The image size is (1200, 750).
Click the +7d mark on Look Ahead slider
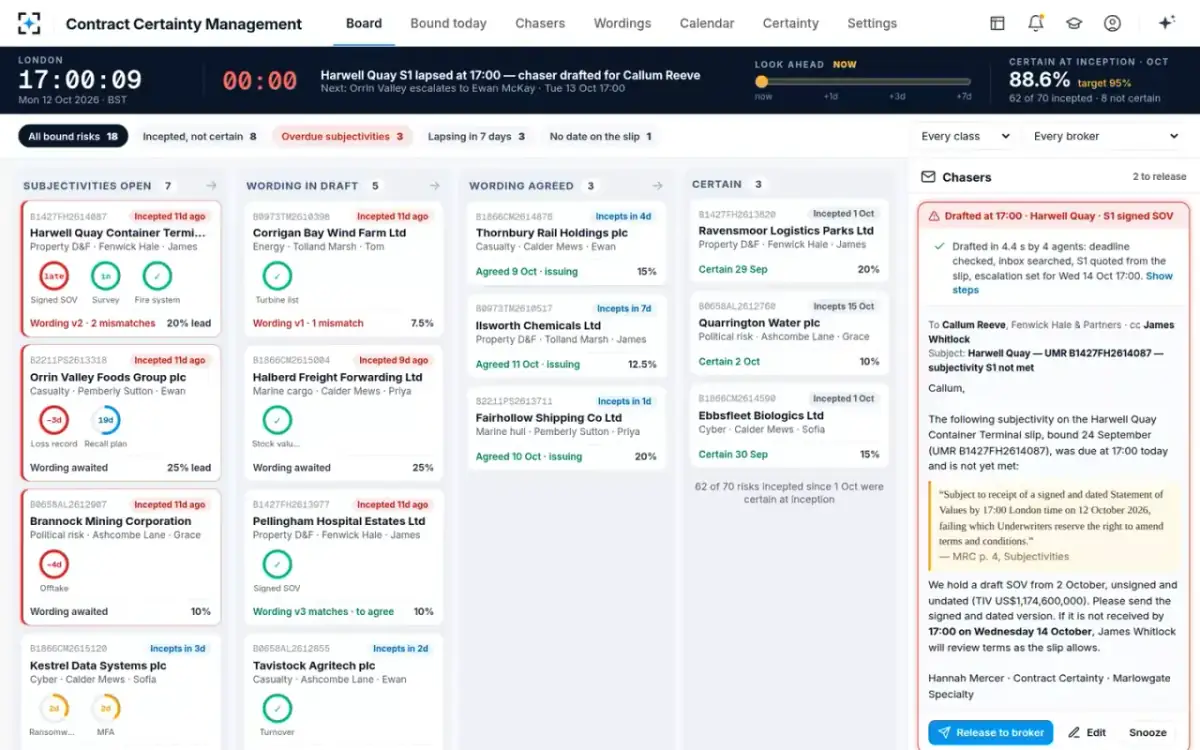pos(963,97)
